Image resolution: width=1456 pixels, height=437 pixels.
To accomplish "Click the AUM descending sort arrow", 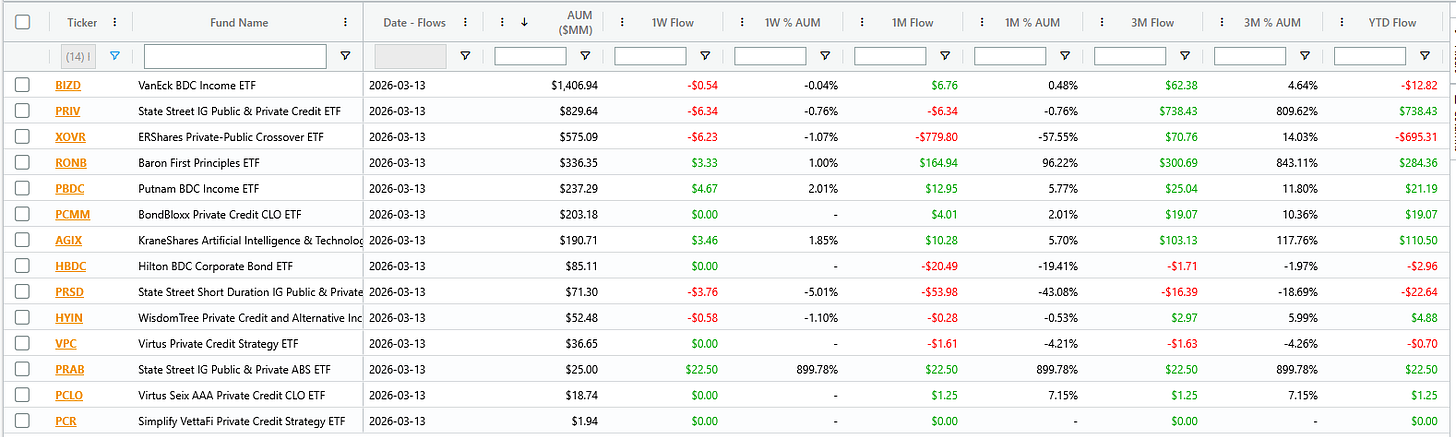I will click(525, 22).
